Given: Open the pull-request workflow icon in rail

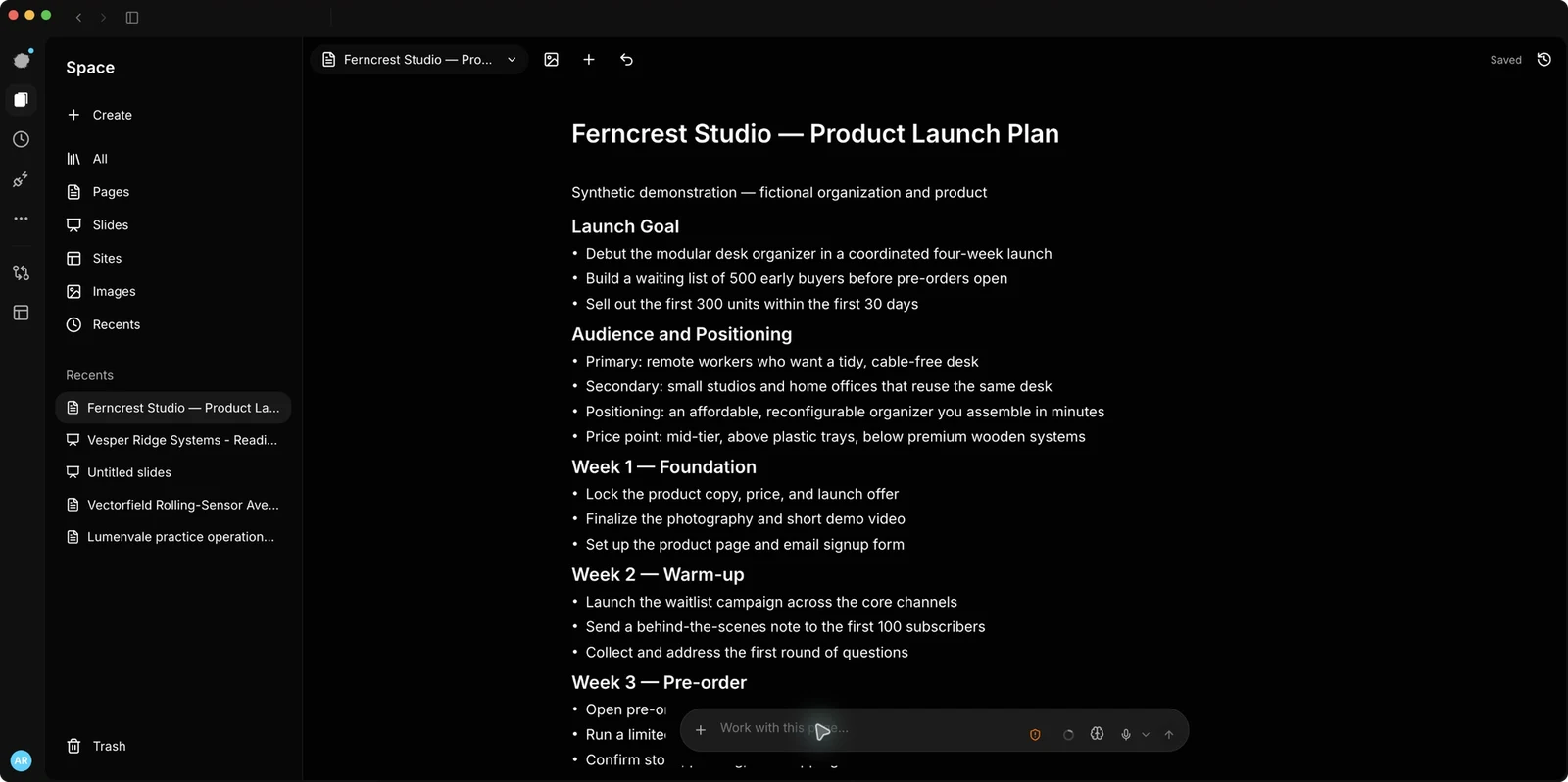Looking at the screenshot, I should (22, 272).
